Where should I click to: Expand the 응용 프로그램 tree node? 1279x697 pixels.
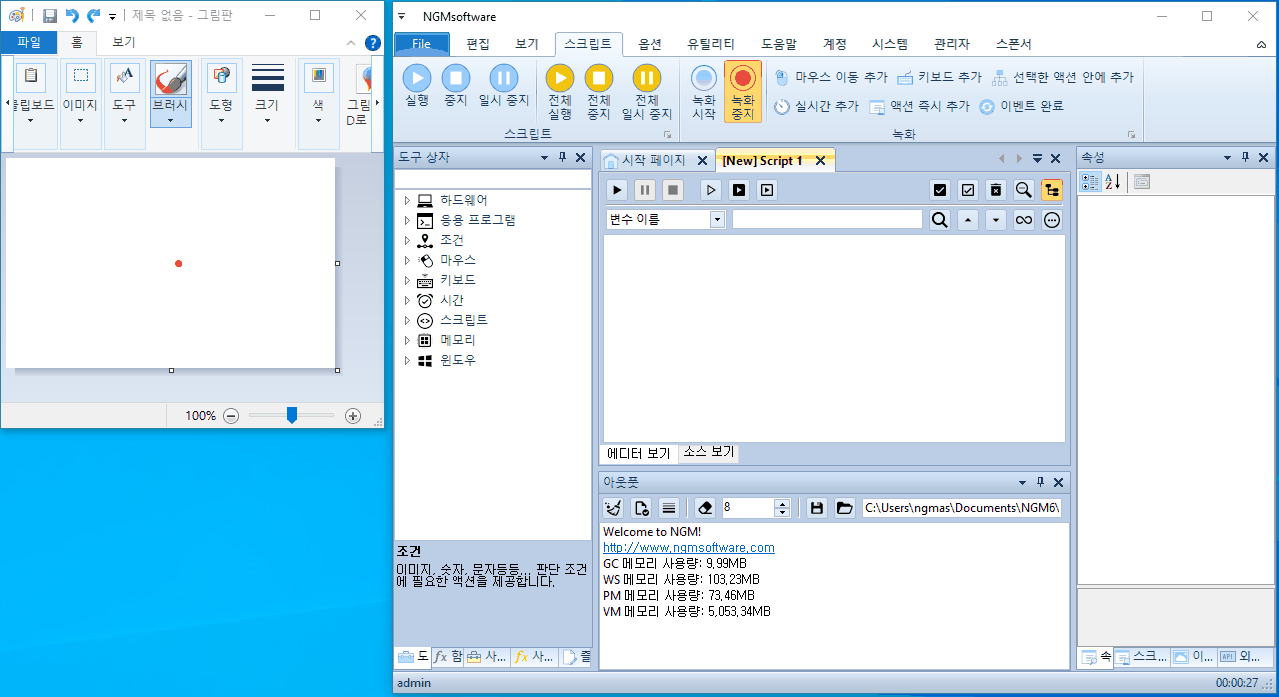click(x=407, y=220)
